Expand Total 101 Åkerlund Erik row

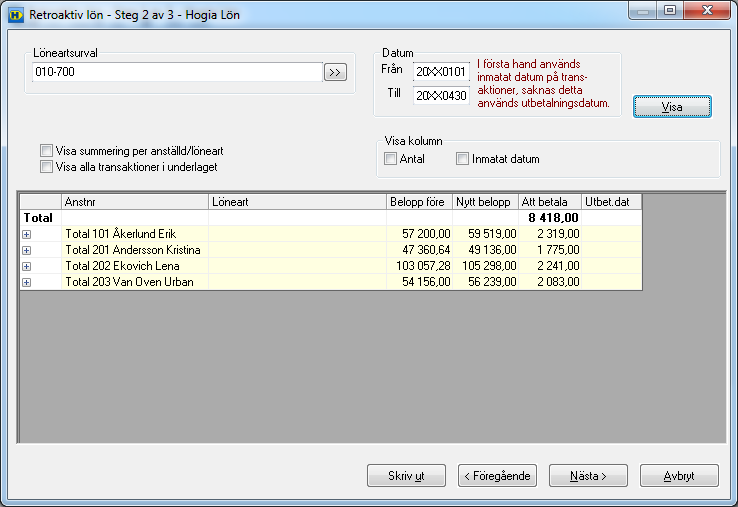[x=26, y=234]
